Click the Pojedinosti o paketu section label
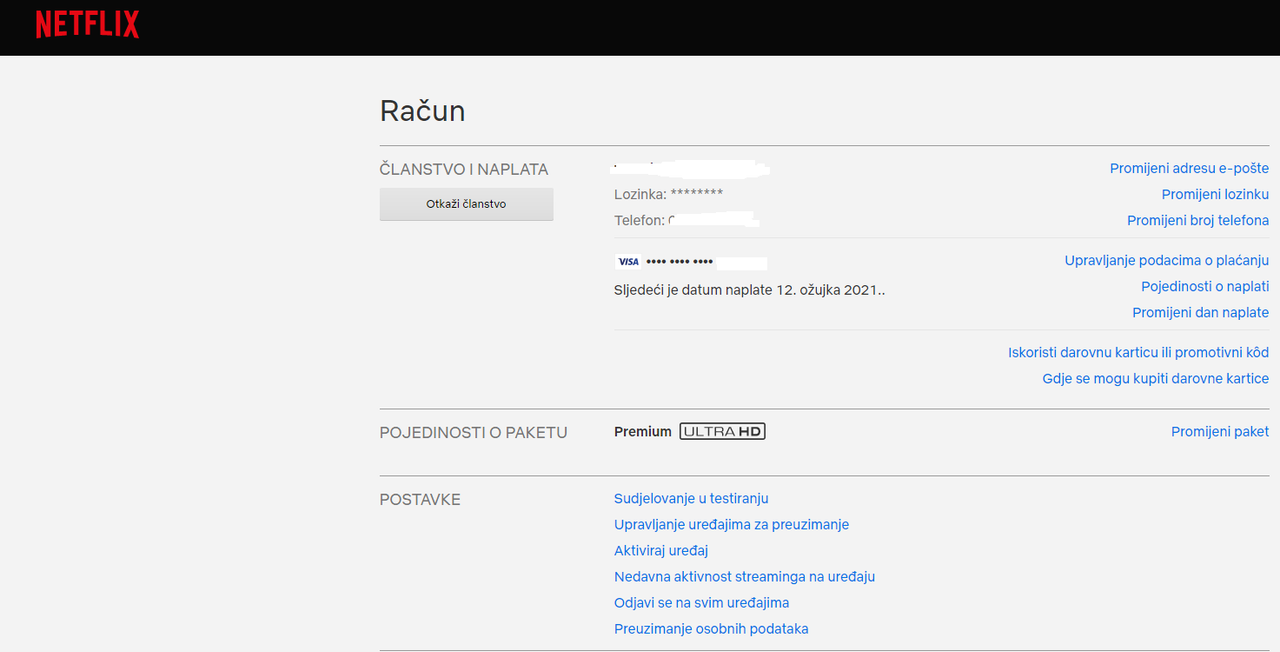 tap(473, 433)
